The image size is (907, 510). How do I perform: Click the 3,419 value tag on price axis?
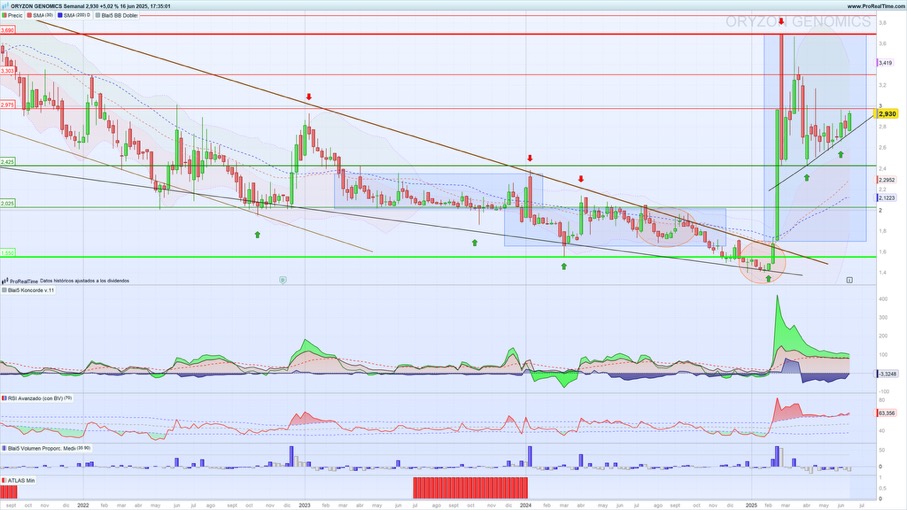click(x=885, y=62)
